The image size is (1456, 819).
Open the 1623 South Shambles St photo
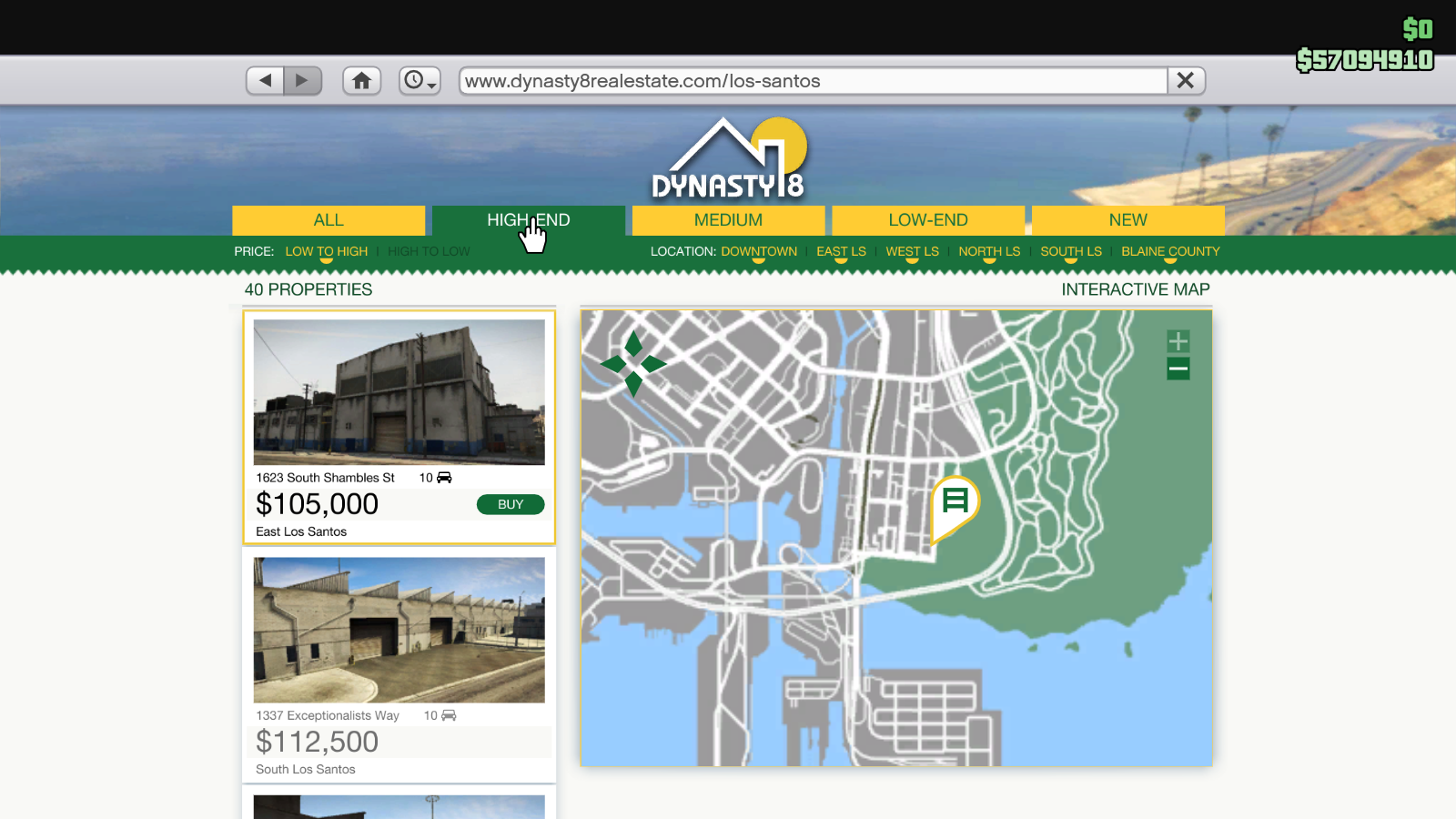399,392
